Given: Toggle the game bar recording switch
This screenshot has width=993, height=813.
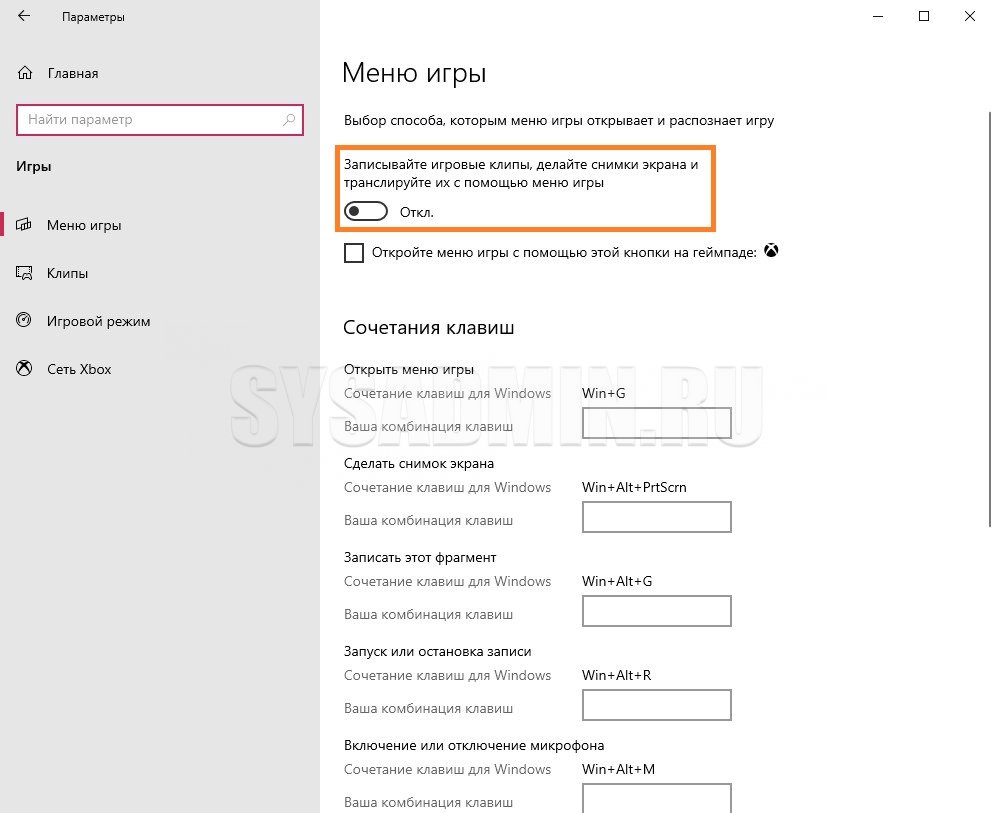Looking at the screenshot, I should [x=366, y=211].
